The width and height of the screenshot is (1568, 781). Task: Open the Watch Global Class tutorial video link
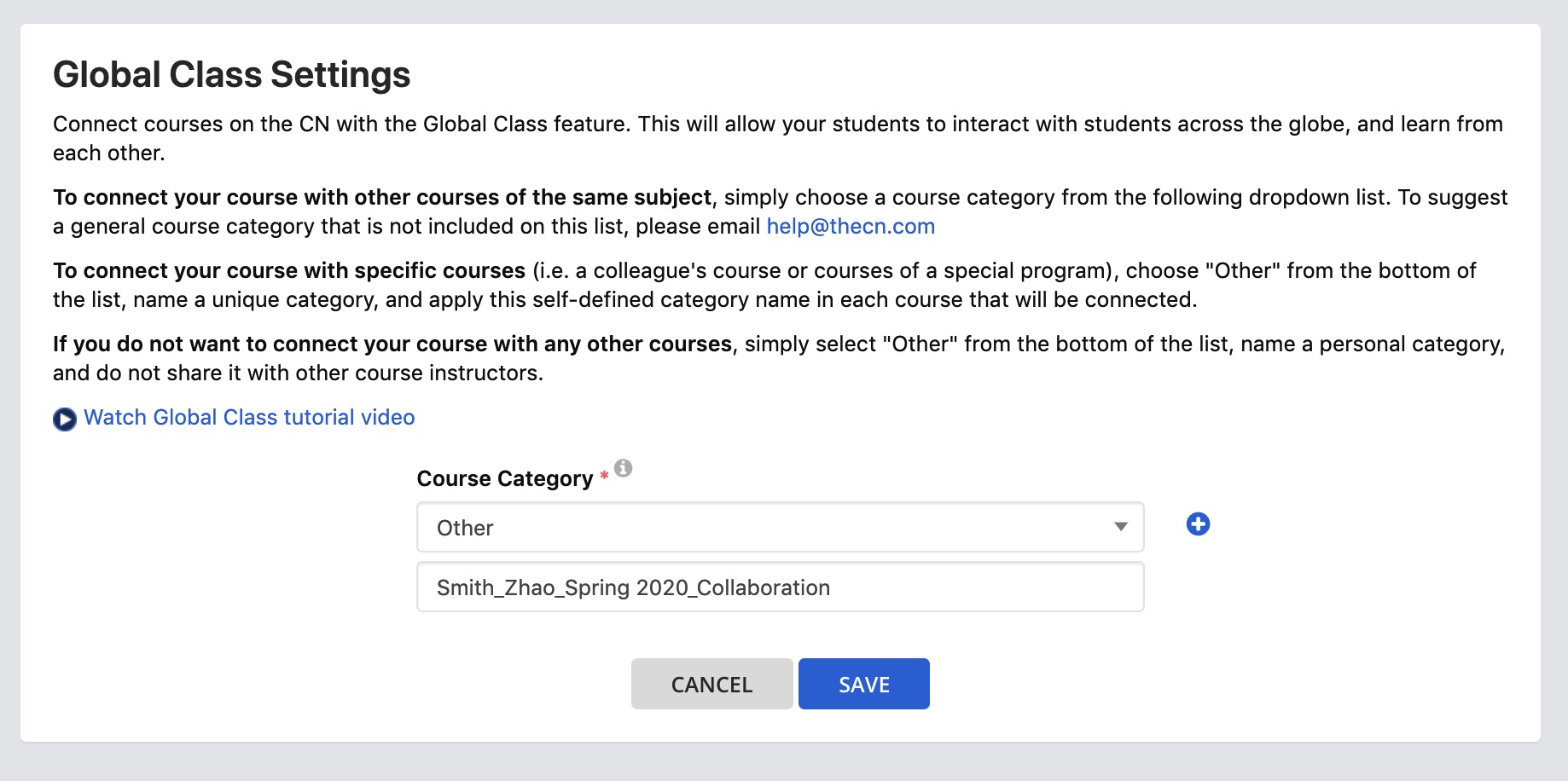(x=249, y=417)
